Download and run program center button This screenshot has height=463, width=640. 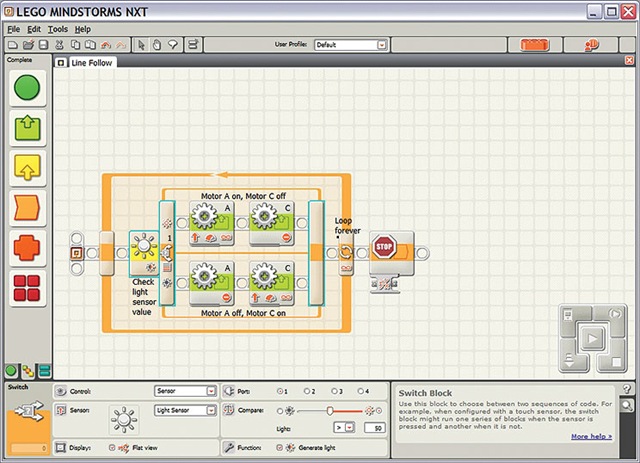592,338
